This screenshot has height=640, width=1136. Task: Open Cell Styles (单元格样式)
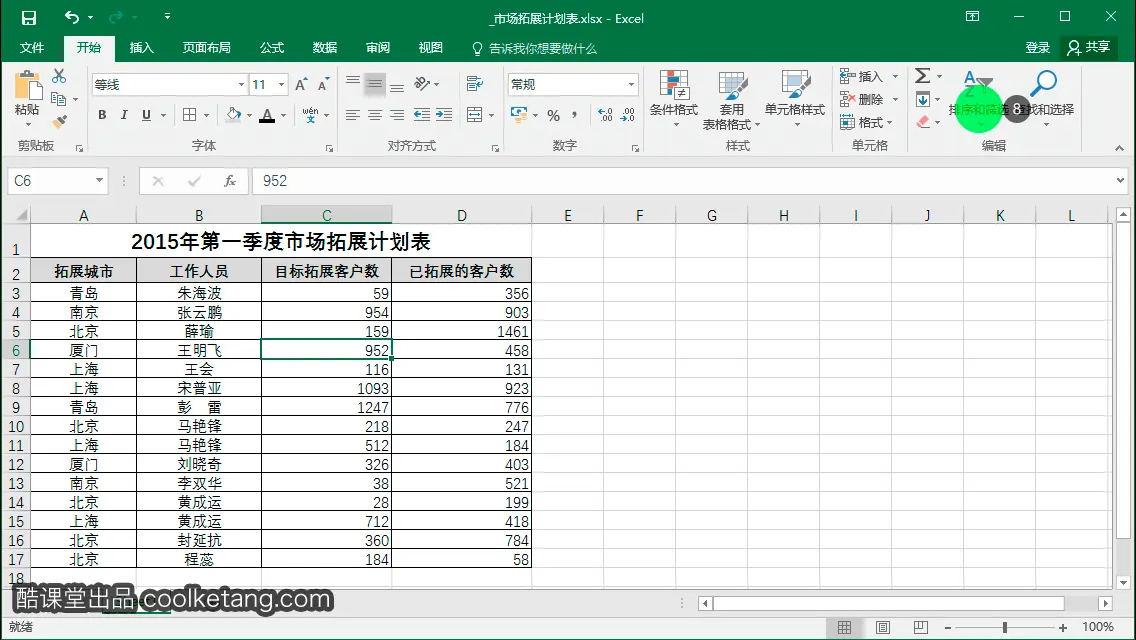(x=795, y=99)
